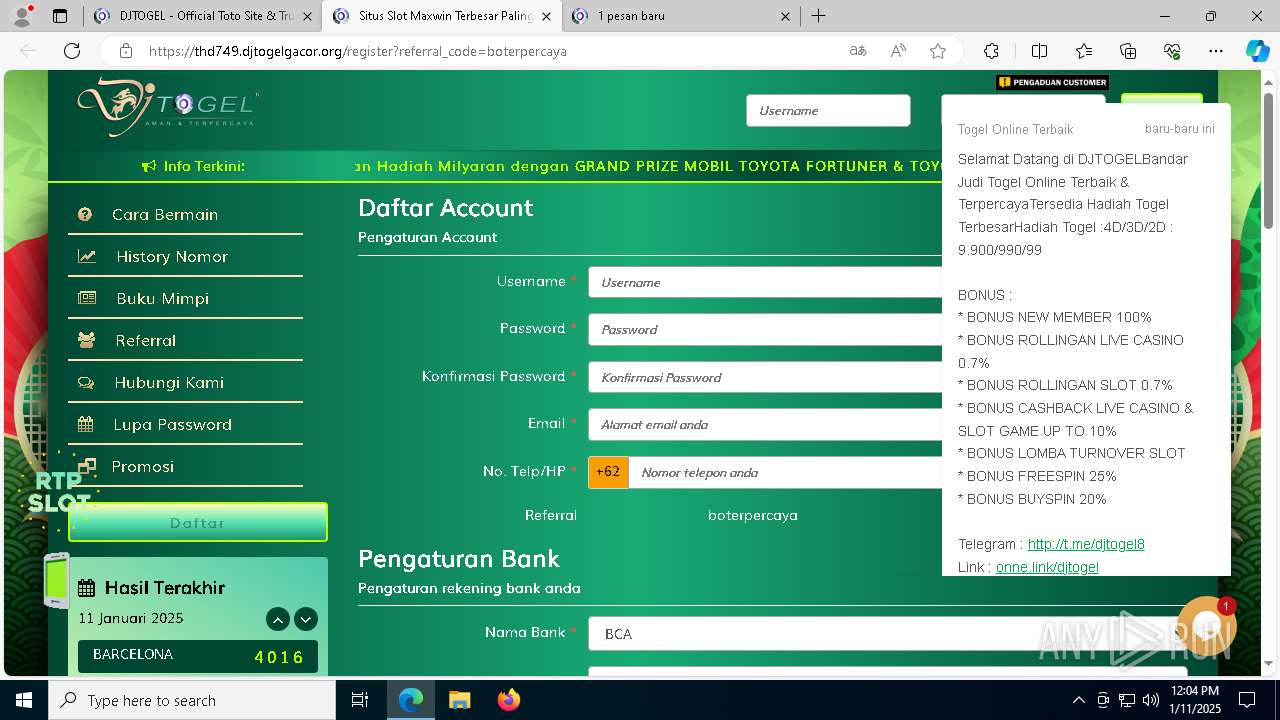Open Task View in taskbar
Screen dimensions: 1280x720
coord(360,700)
